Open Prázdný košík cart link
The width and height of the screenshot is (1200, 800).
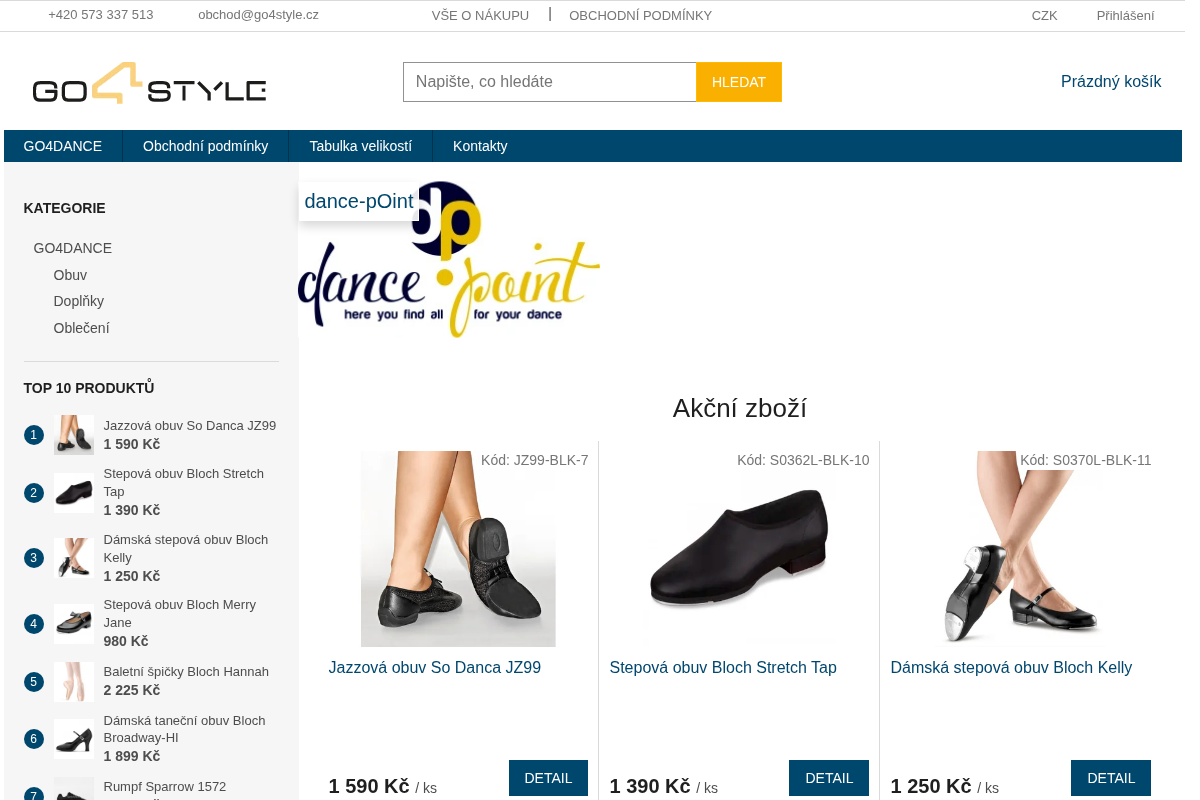coord(1111,82)
